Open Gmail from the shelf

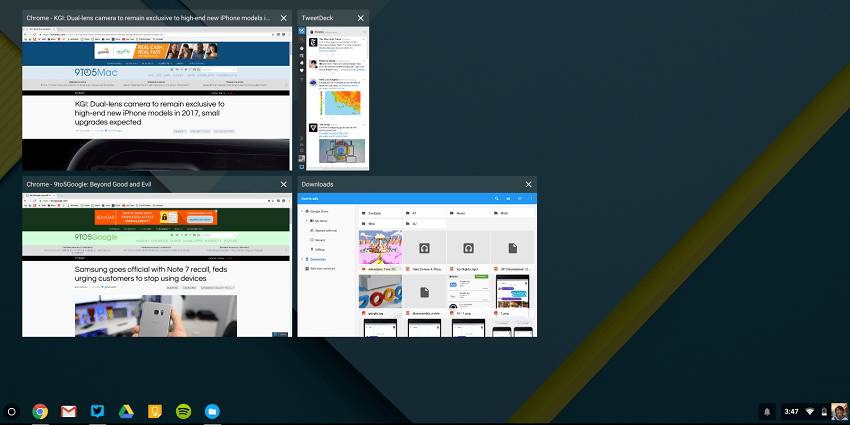coord(69,412)
